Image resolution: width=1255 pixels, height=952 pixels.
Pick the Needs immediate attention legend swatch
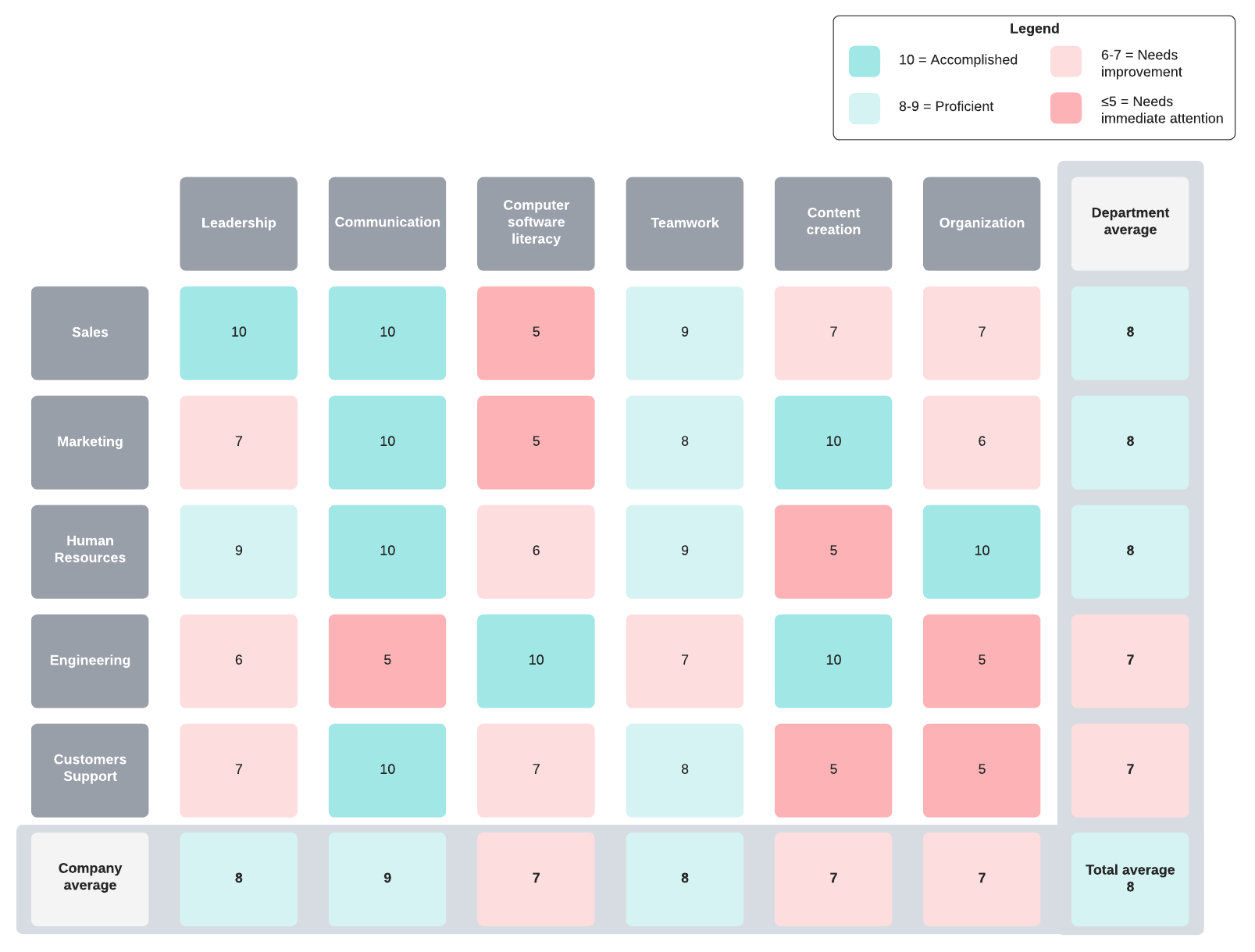1065,108
